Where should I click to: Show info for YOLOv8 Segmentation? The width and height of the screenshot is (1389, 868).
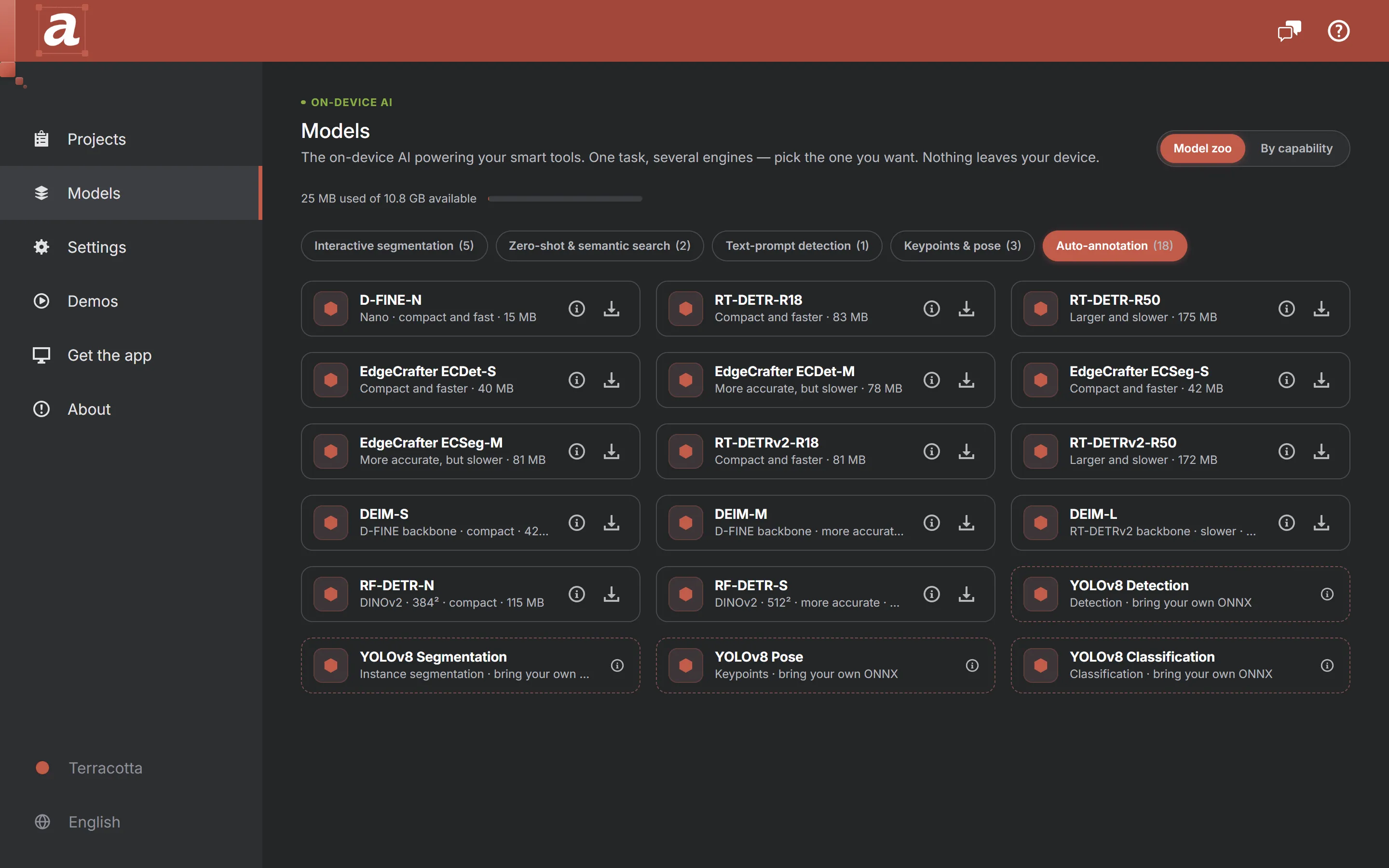point(617,665)
